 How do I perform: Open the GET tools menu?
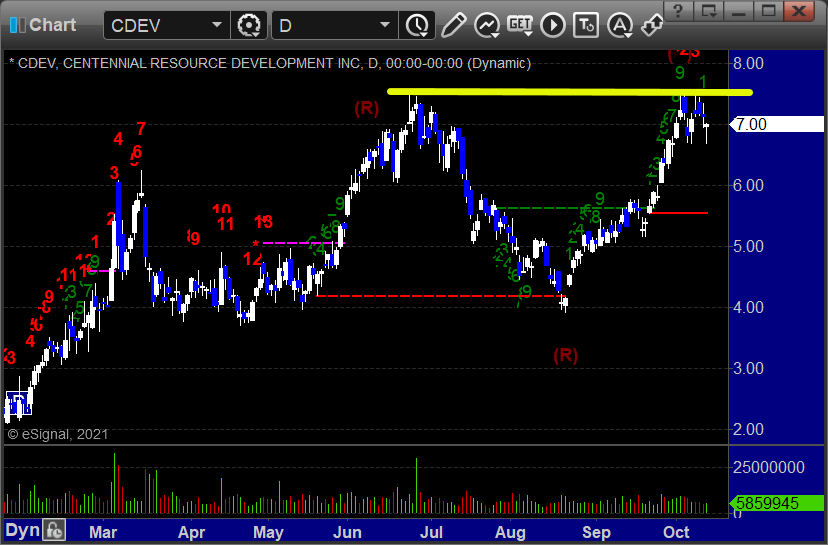click(520, 25)
